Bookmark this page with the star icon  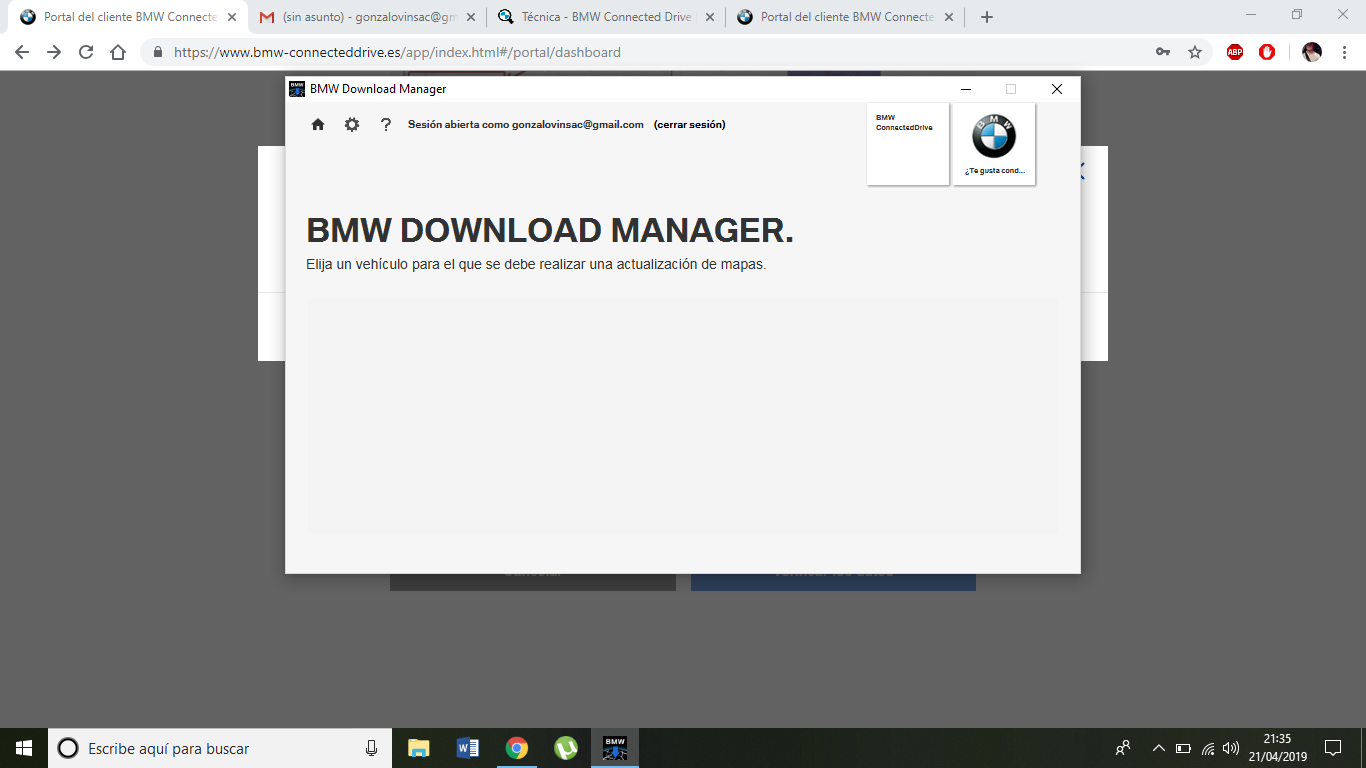tap(1195, 52)
